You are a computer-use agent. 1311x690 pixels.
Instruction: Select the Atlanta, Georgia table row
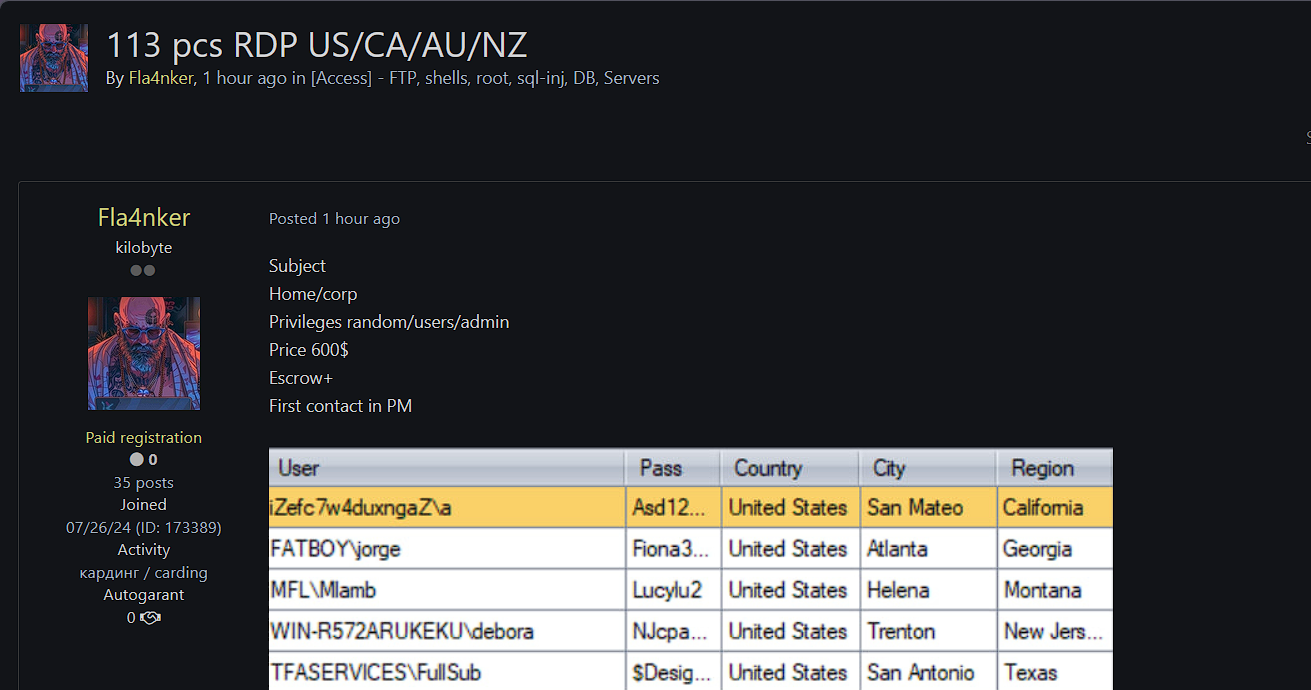tap(690, 549)
